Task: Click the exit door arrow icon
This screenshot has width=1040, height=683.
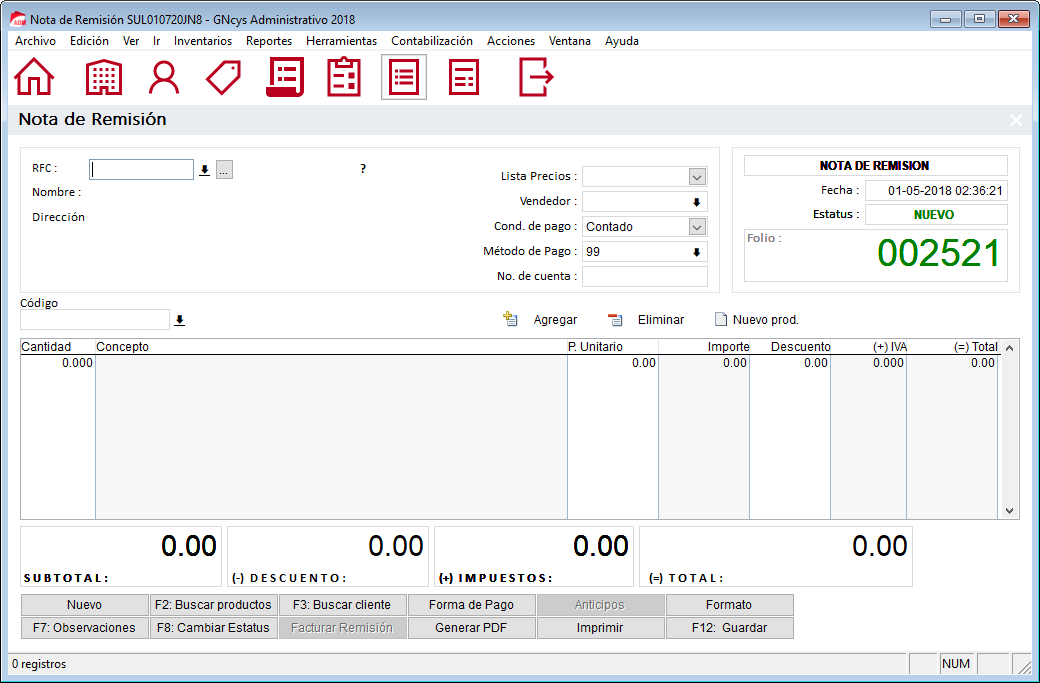Action: pyautogui.click(x=536, y=77)
